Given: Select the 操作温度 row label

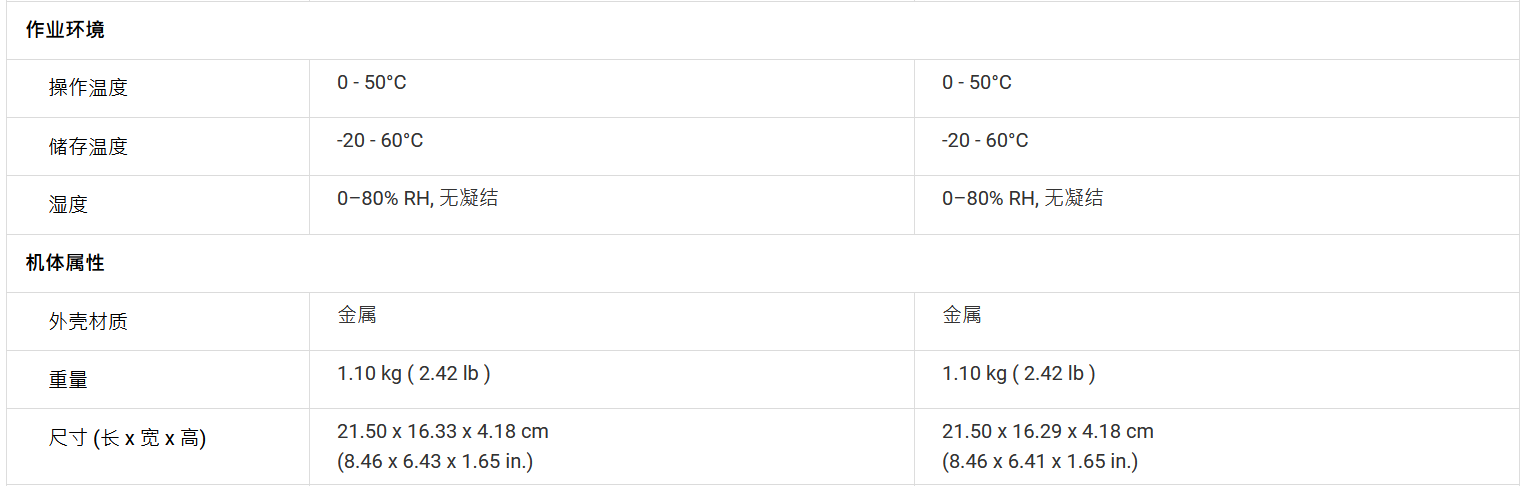Looking at the screenshot, I should [x=88, y=88].
